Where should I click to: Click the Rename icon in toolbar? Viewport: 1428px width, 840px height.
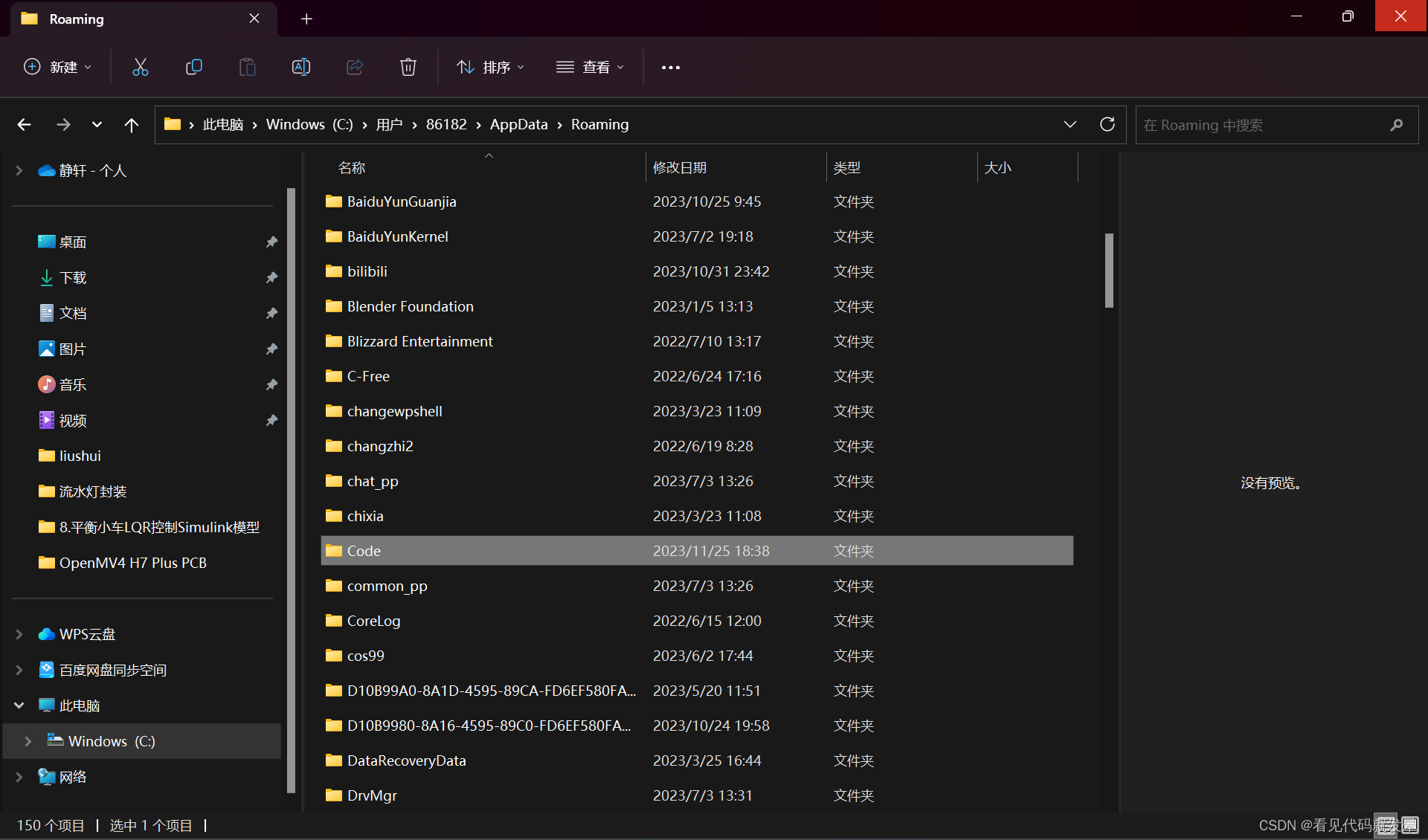click(x=301, y=67)
